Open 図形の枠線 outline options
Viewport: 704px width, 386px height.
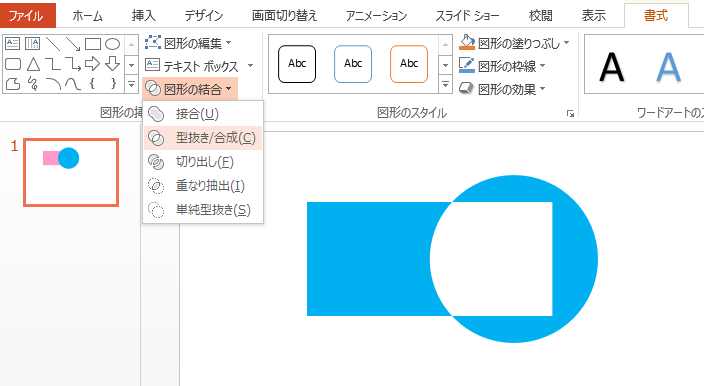502,66
